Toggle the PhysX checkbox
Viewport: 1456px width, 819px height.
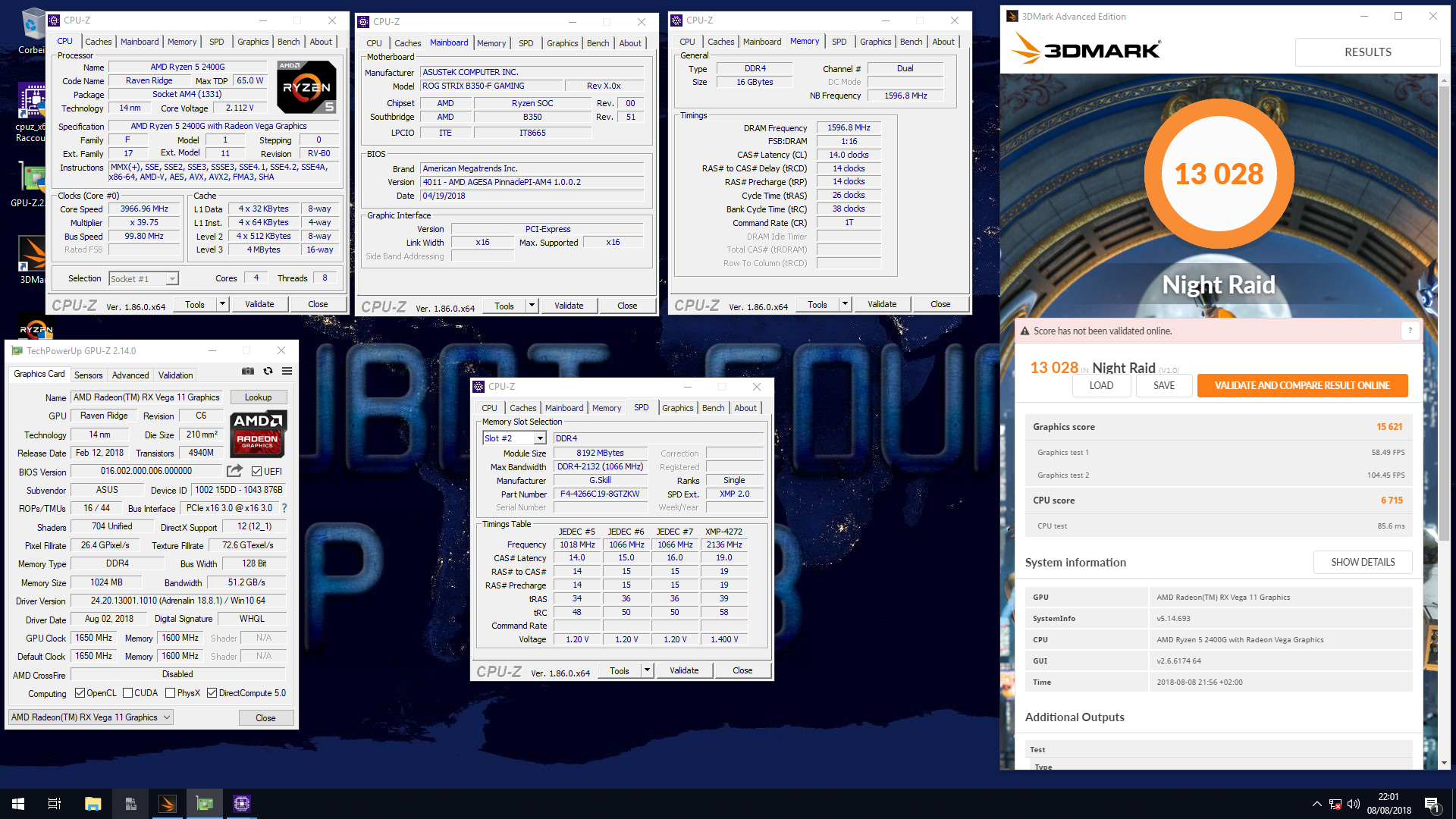[171, 692]
